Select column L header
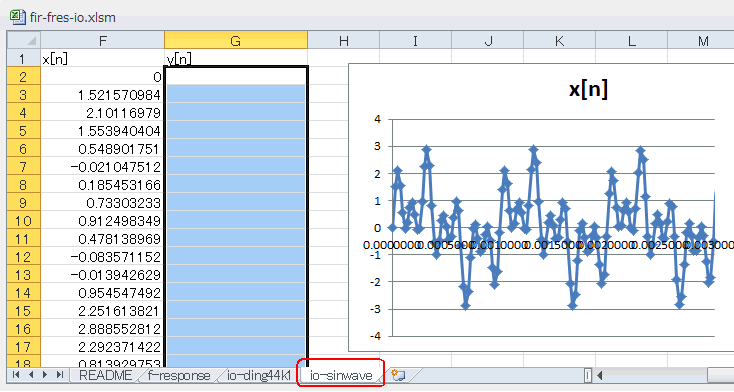 coord(631,41)
